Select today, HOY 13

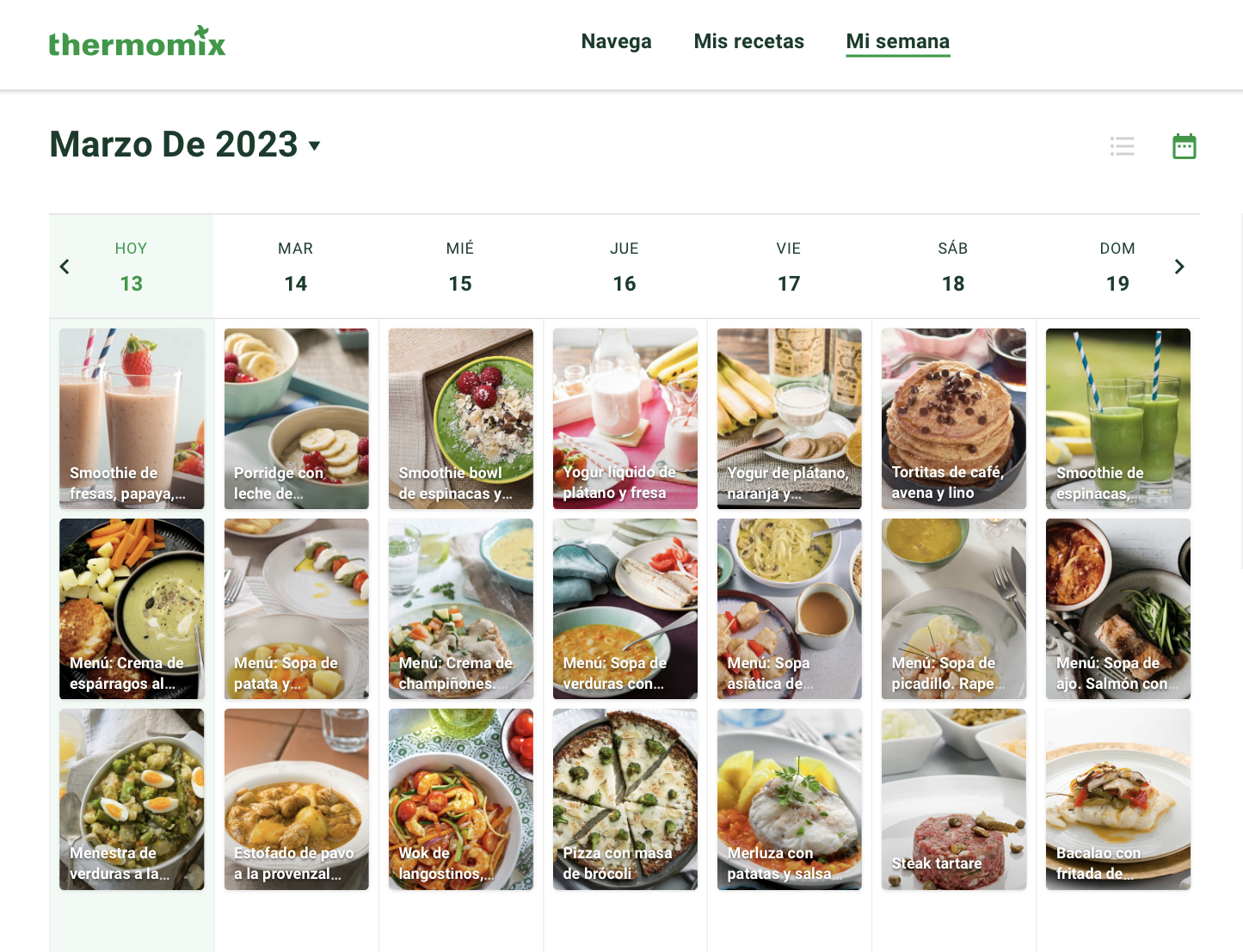click(x=132, y=267)
